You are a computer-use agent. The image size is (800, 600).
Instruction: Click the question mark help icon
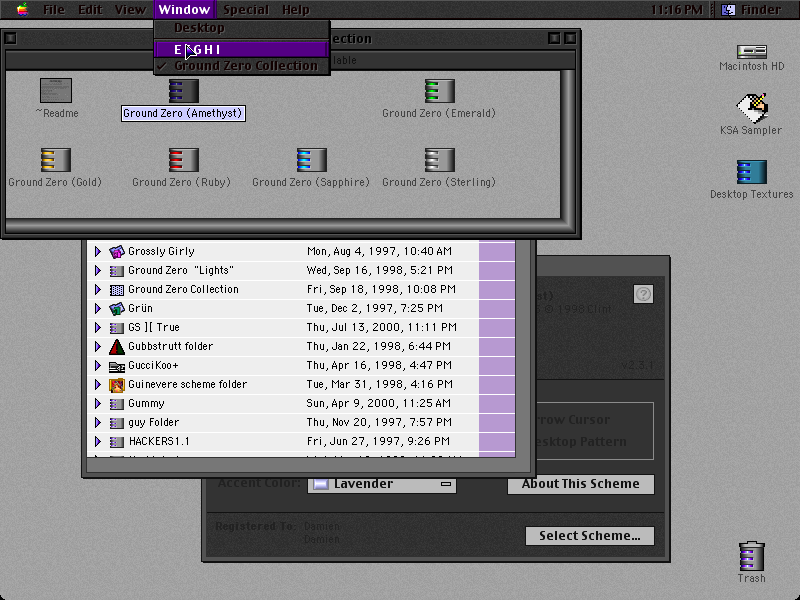tap(643, 294)
